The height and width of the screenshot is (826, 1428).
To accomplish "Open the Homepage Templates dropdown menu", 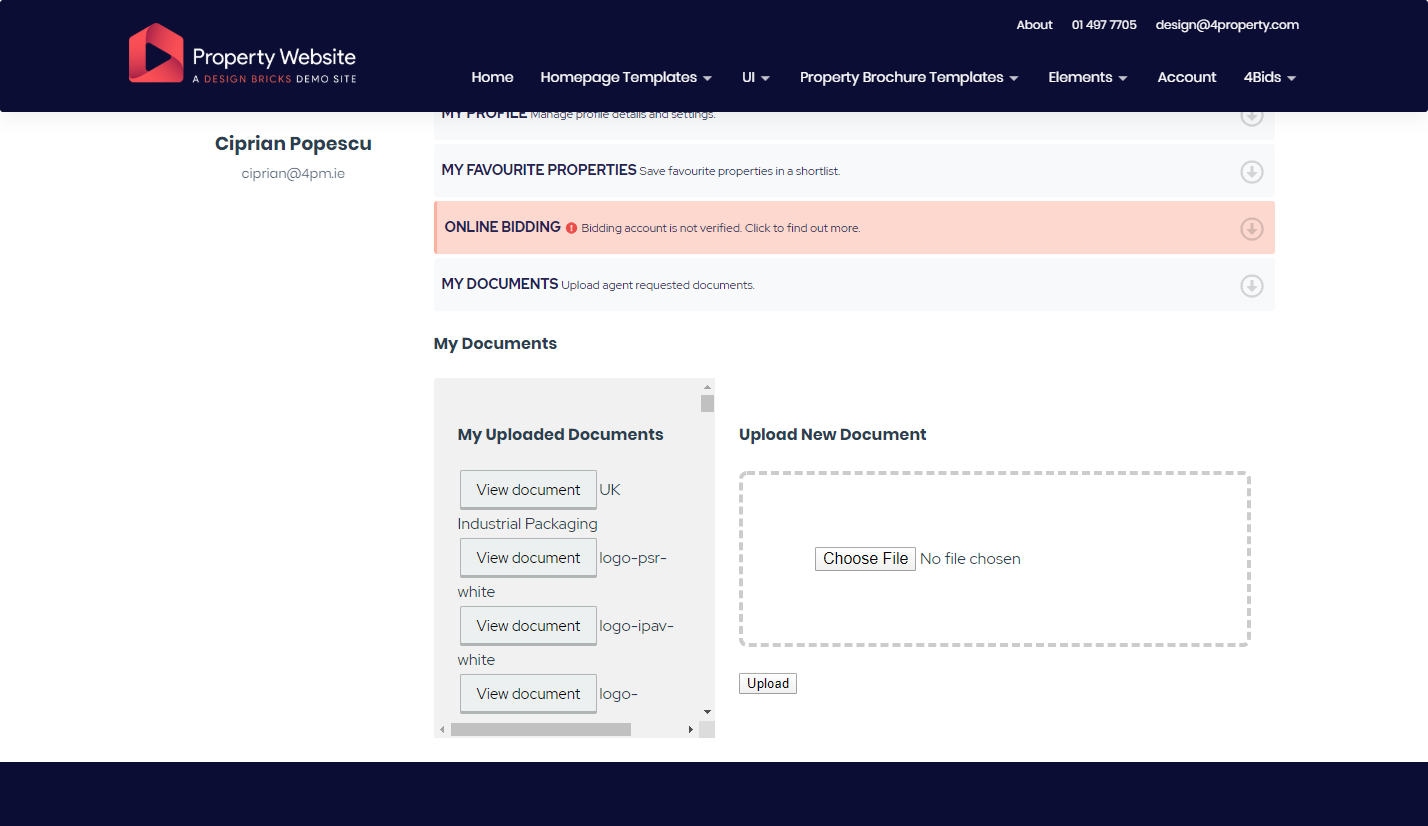I will 626,77.
